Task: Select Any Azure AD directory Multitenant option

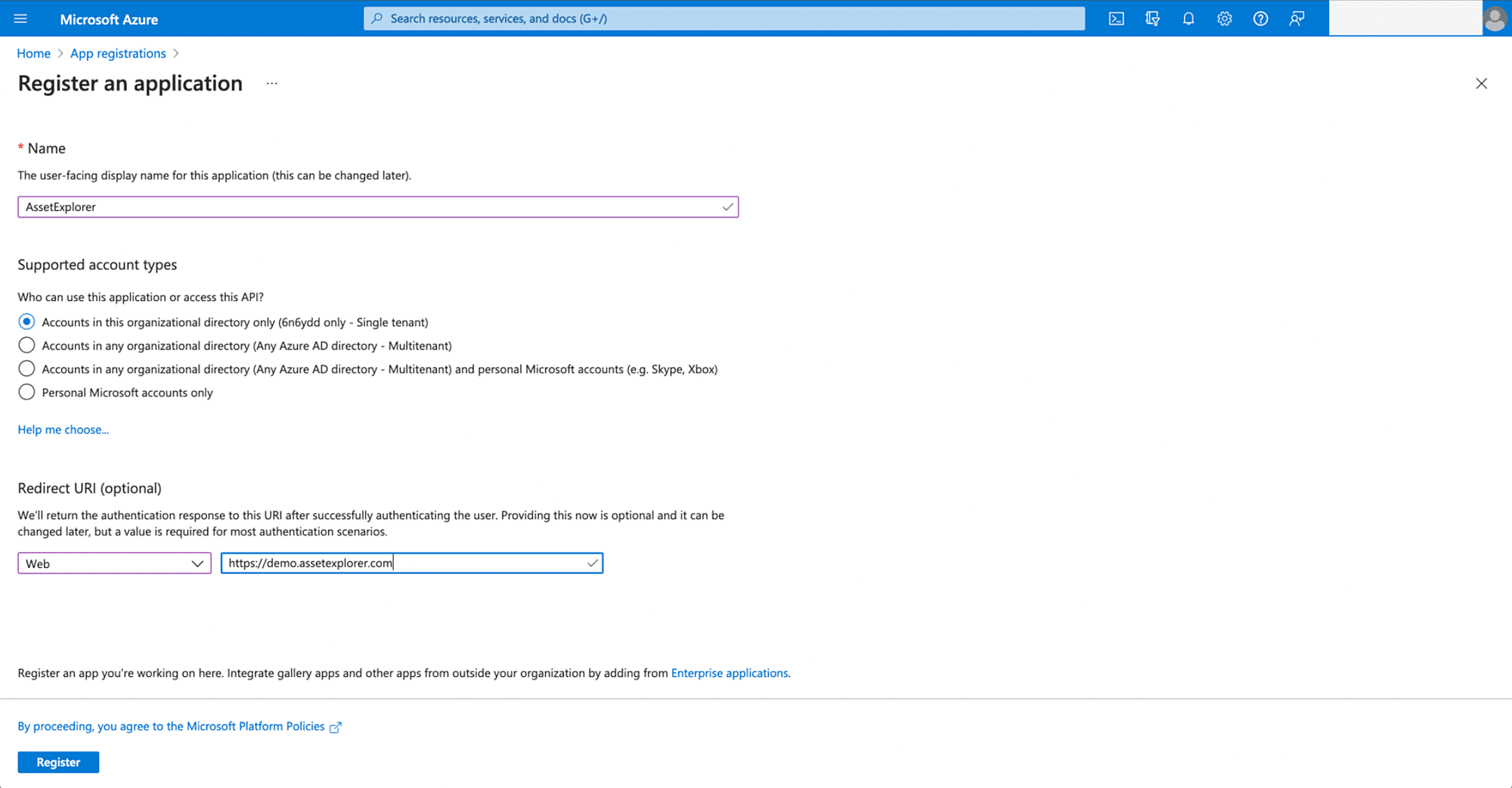Action: tap(26, 346)
